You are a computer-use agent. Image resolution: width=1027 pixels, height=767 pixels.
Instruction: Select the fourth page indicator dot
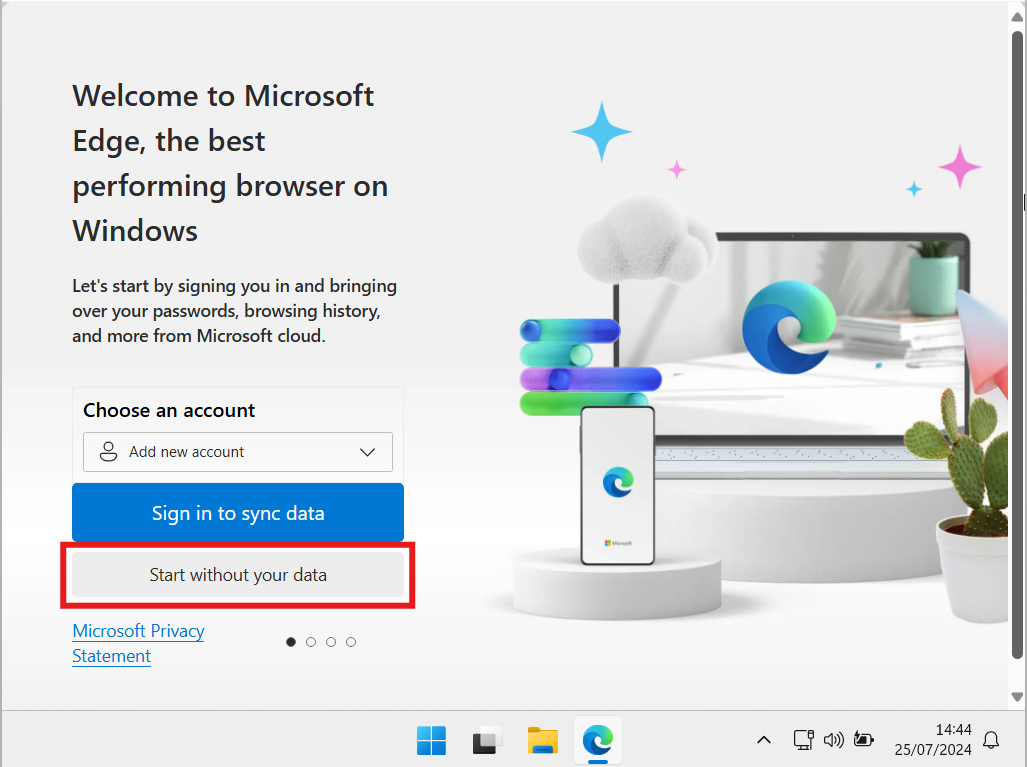point(351,642)
